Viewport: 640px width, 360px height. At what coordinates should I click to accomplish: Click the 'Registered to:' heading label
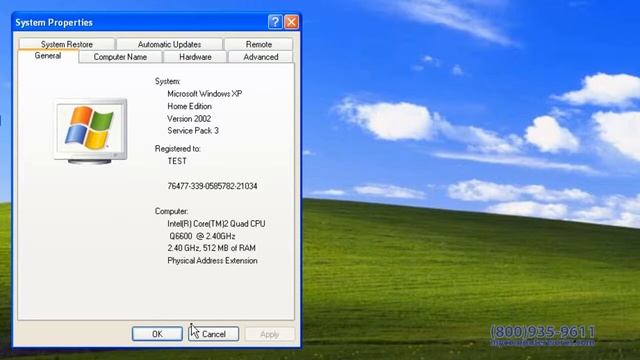[178, 149]
